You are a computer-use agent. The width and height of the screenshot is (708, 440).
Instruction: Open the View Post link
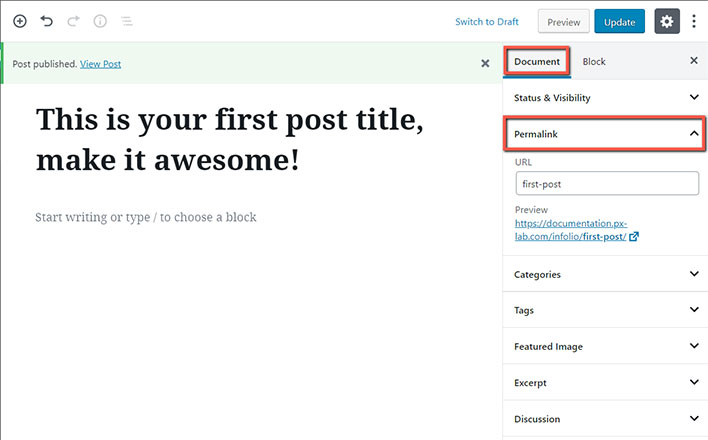[x=101, y=64]
